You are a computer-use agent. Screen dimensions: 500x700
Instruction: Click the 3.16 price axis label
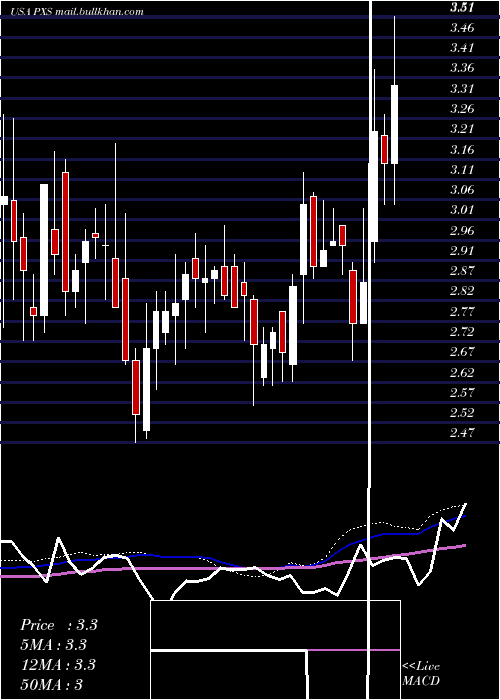tap(462, 149)
